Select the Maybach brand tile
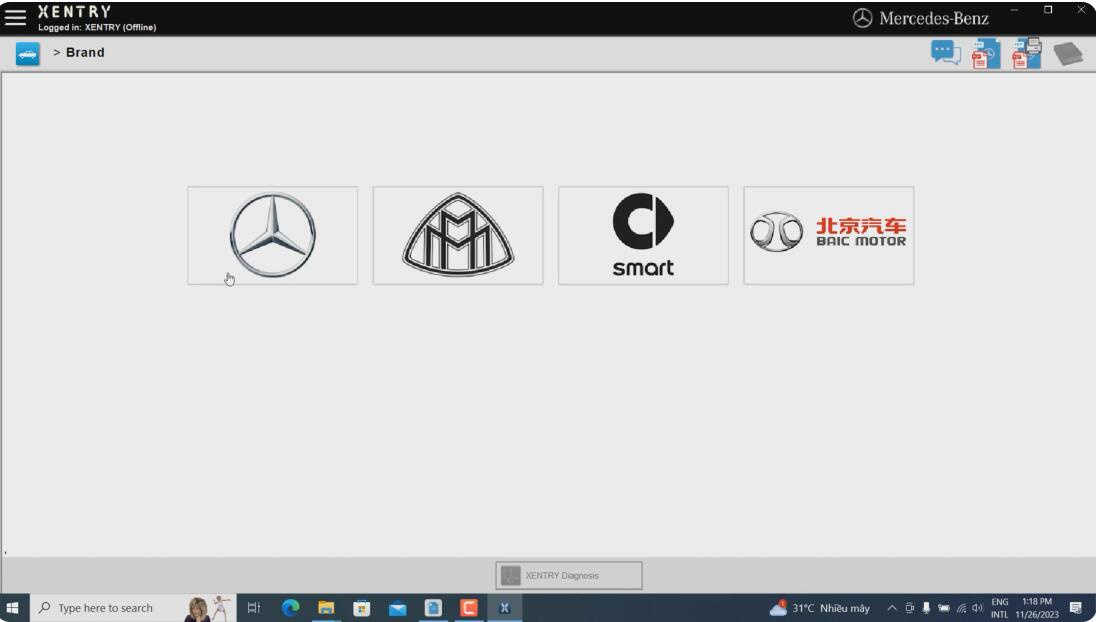1096x622 pixels. [458, 236]
